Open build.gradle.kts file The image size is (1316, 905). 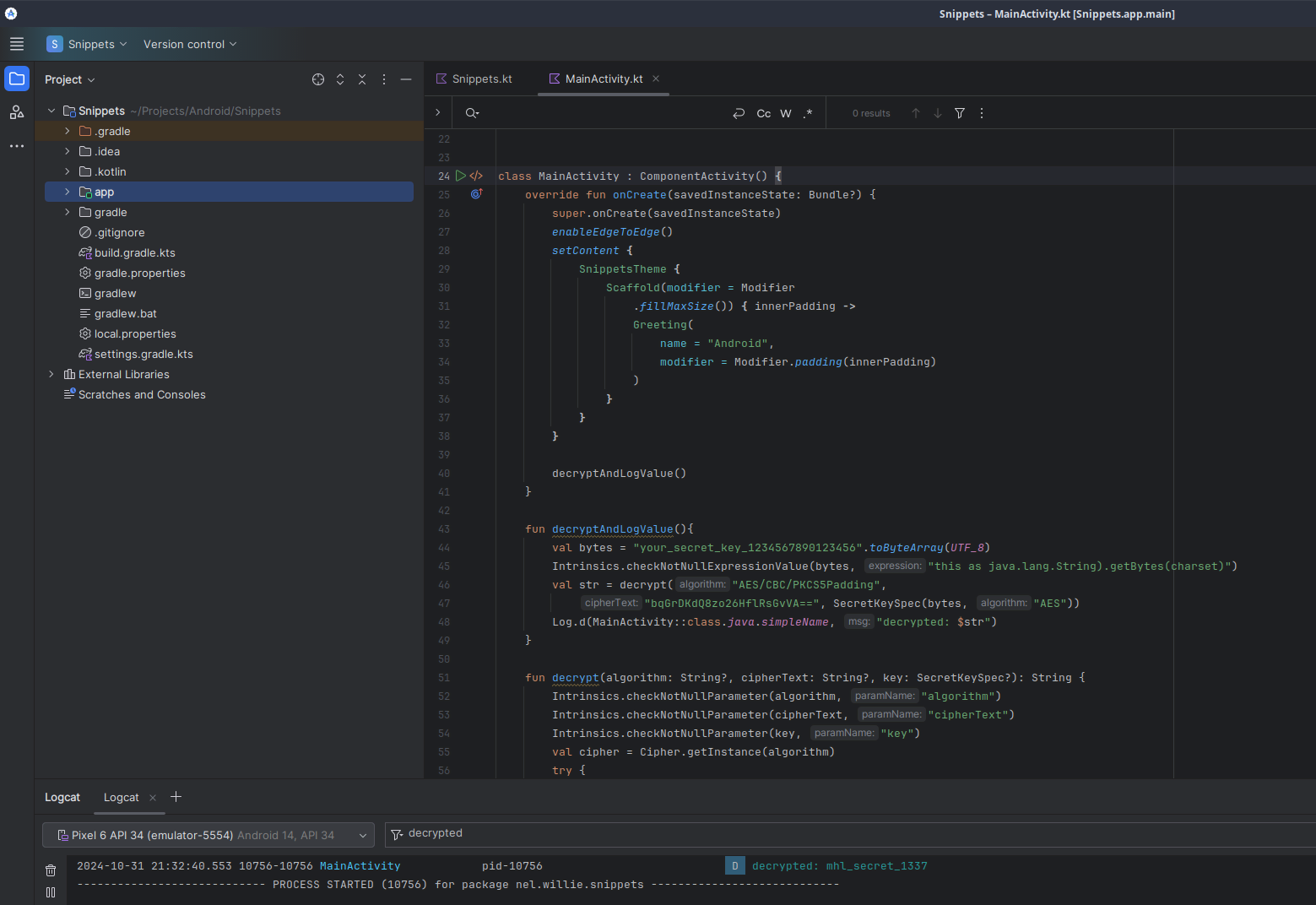[x=134, y=252]
